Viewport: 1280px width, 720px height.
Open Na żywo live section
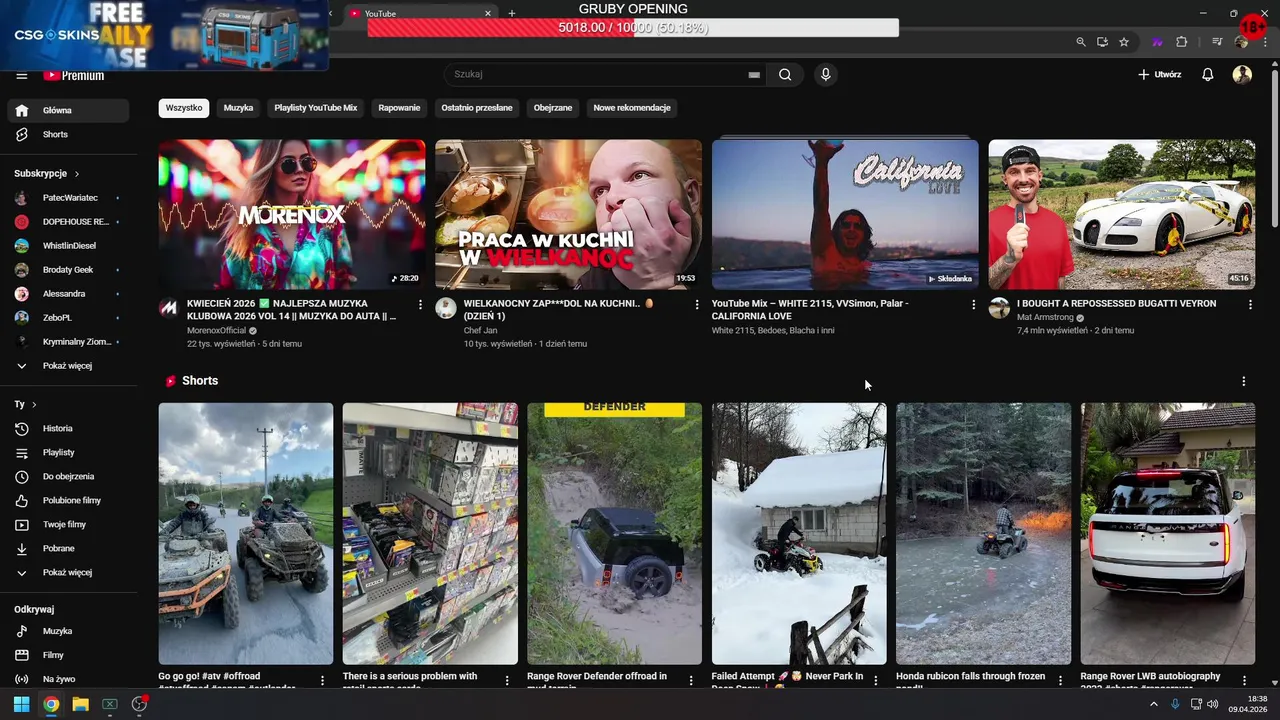[x=68, y=679]
